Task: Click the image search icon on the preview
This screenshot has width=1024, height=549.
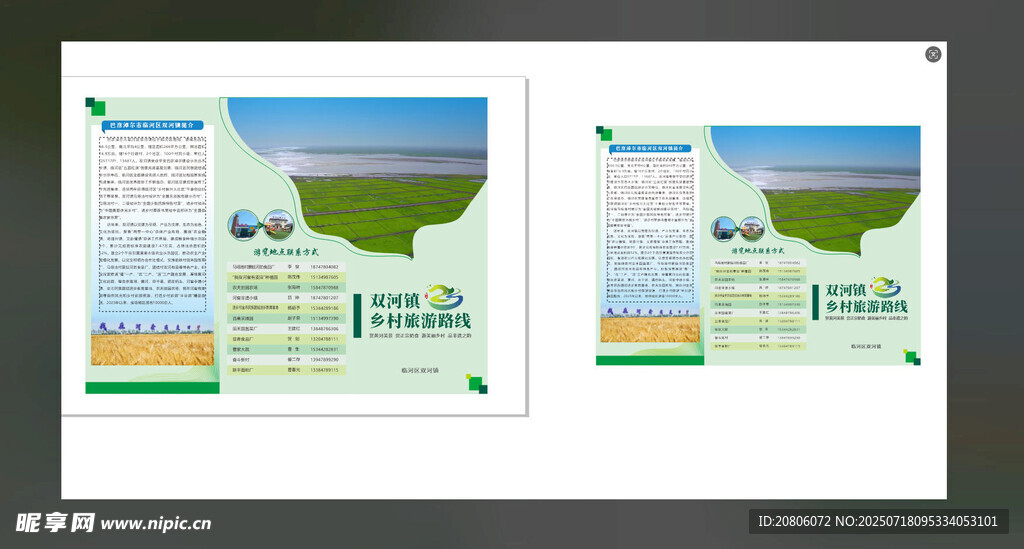Action: coord(933,54)
